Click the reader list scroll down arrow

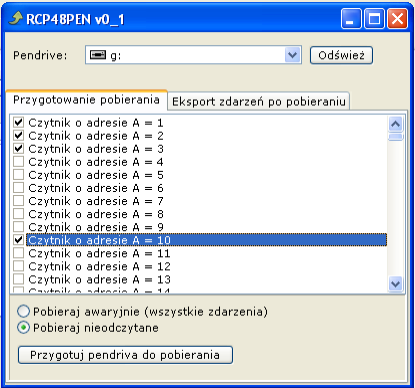click(x=396, y=284)
